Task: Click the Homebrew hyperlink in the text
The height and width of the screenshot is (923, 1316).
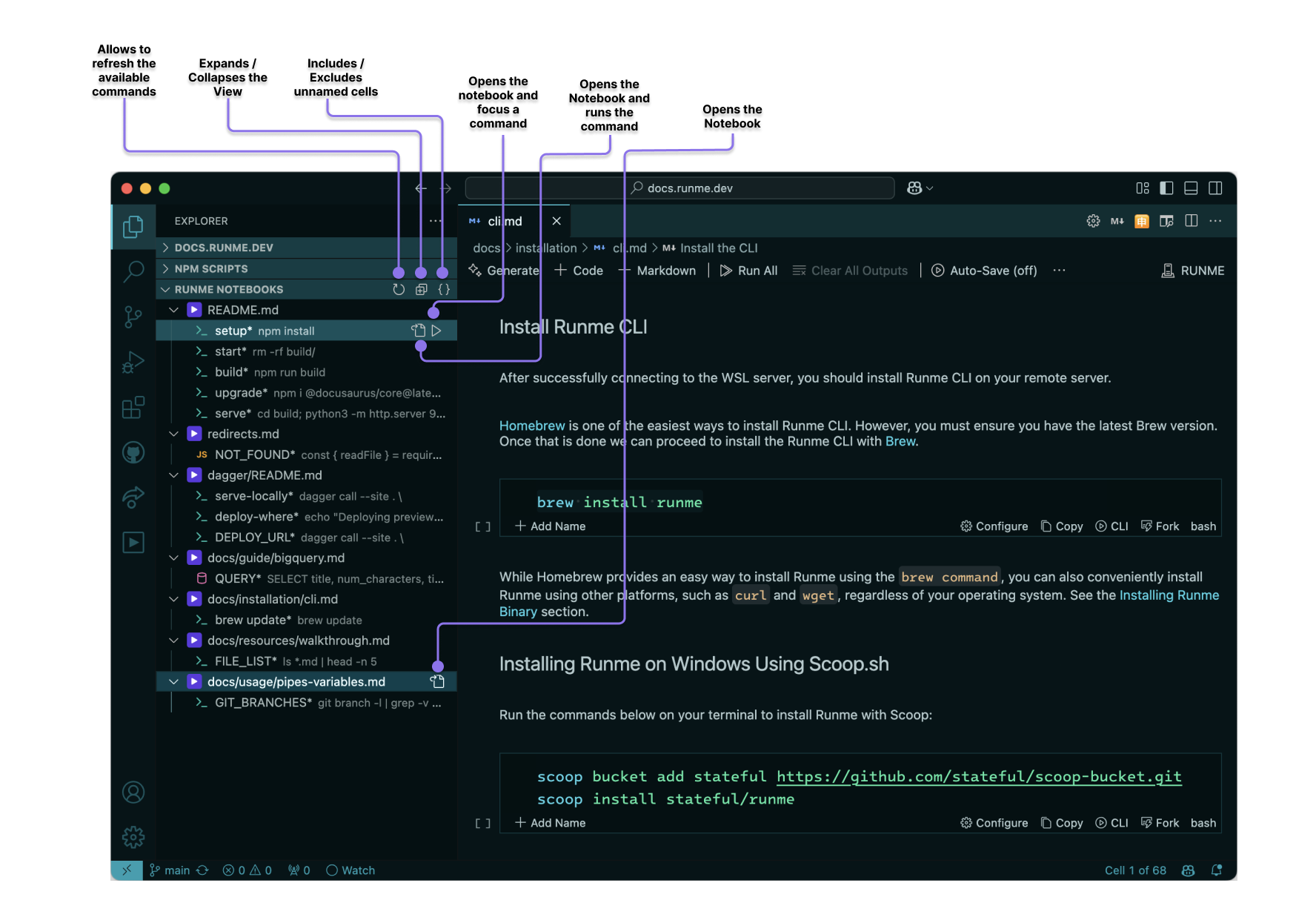Action: (x=532, y=426)
